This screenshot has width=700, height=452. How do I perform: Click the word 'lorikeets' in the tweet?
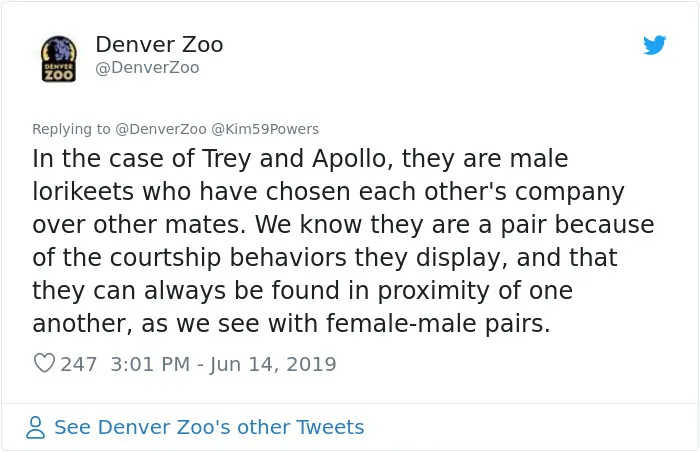pos(83,192)
